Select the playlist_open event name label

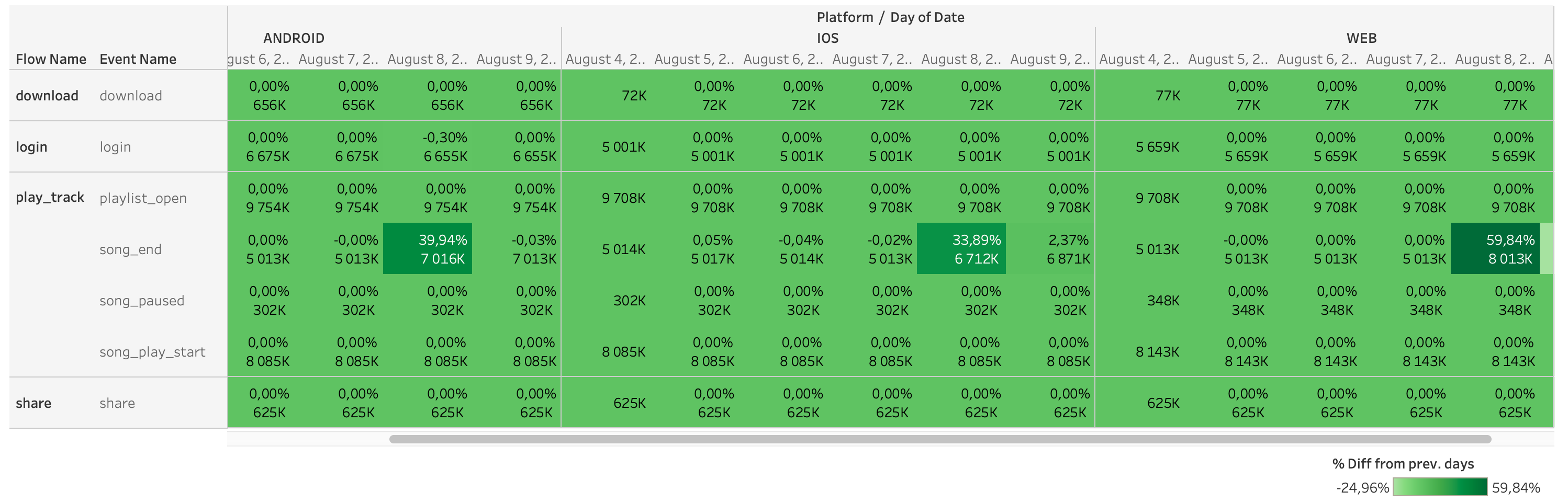(x=143, y=198)
